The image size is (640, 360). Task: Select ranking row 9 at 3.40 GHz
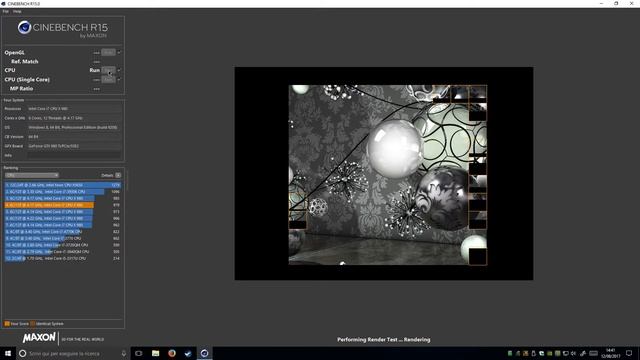point(62,238)
